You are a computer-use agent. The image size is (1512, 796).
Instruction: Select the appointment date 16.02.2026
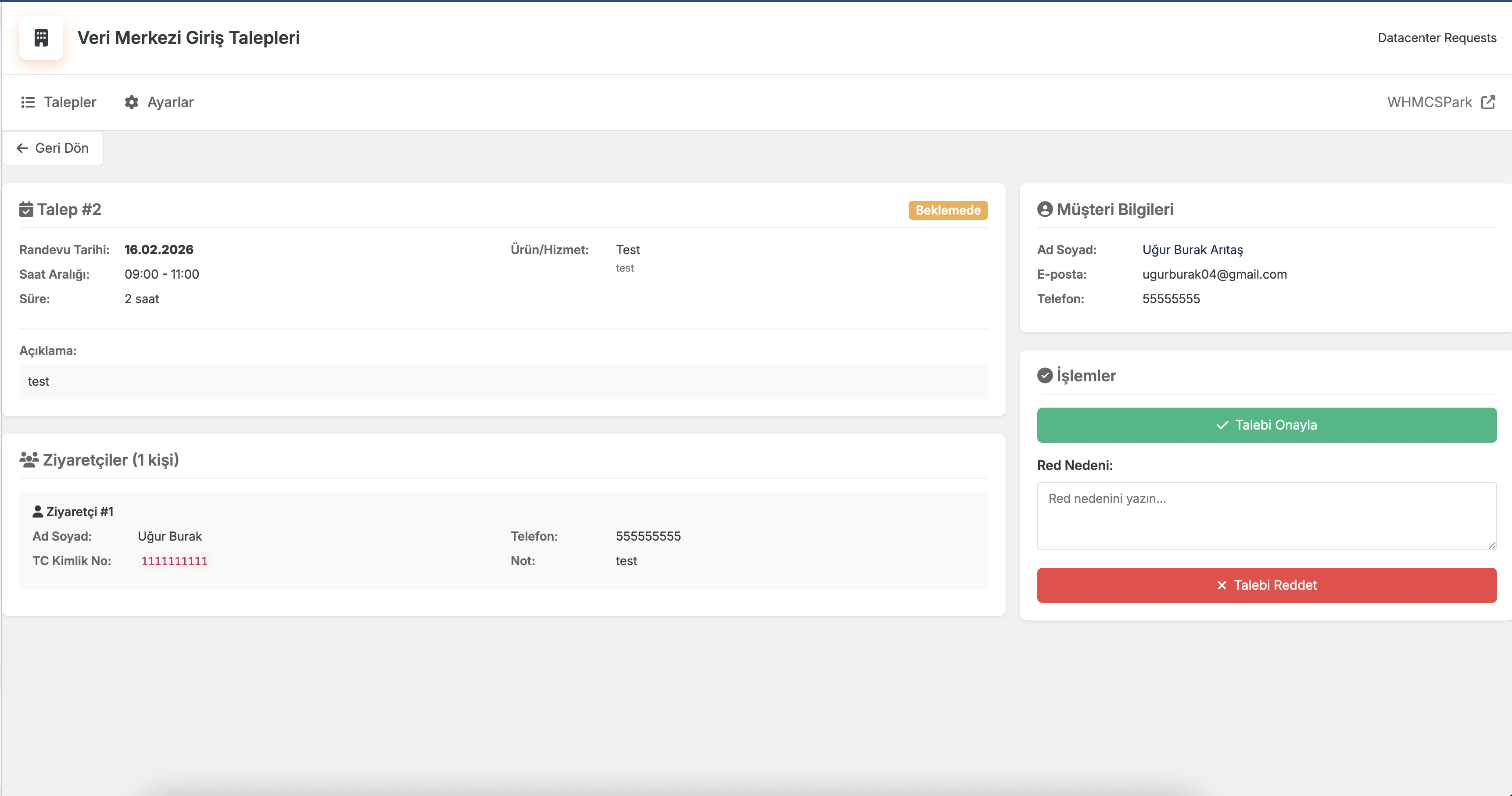(159, 250)
